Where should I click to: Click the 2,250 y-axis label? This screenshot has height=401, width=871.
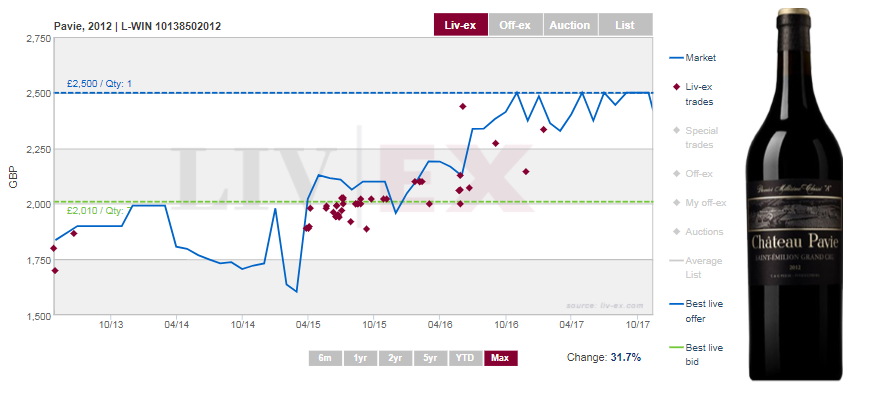click(x=39, y=149)
